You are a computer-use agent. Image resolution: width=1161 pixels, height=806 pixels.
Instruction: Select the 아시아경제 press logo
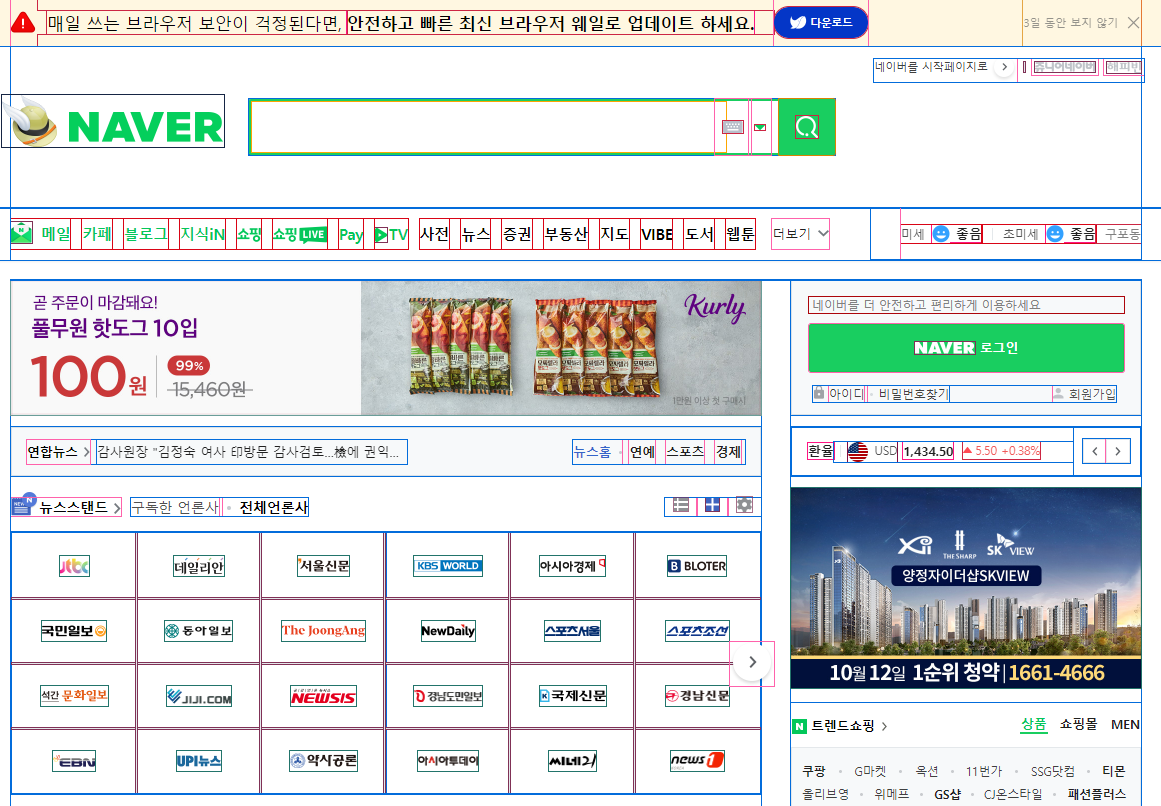coord(572,565)
